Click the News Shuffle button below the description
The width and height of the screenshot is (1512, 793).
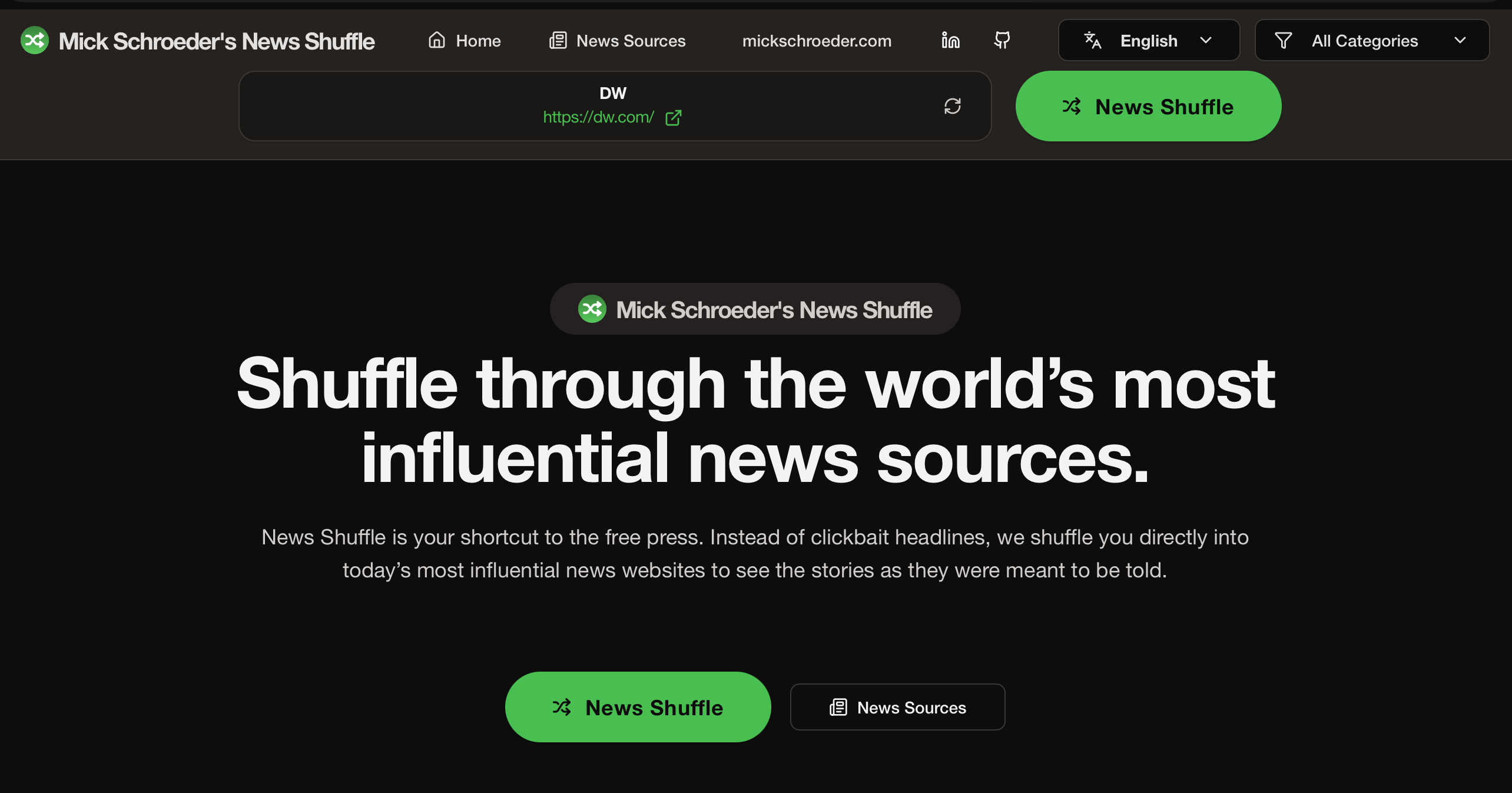click(x=638, y=707)
